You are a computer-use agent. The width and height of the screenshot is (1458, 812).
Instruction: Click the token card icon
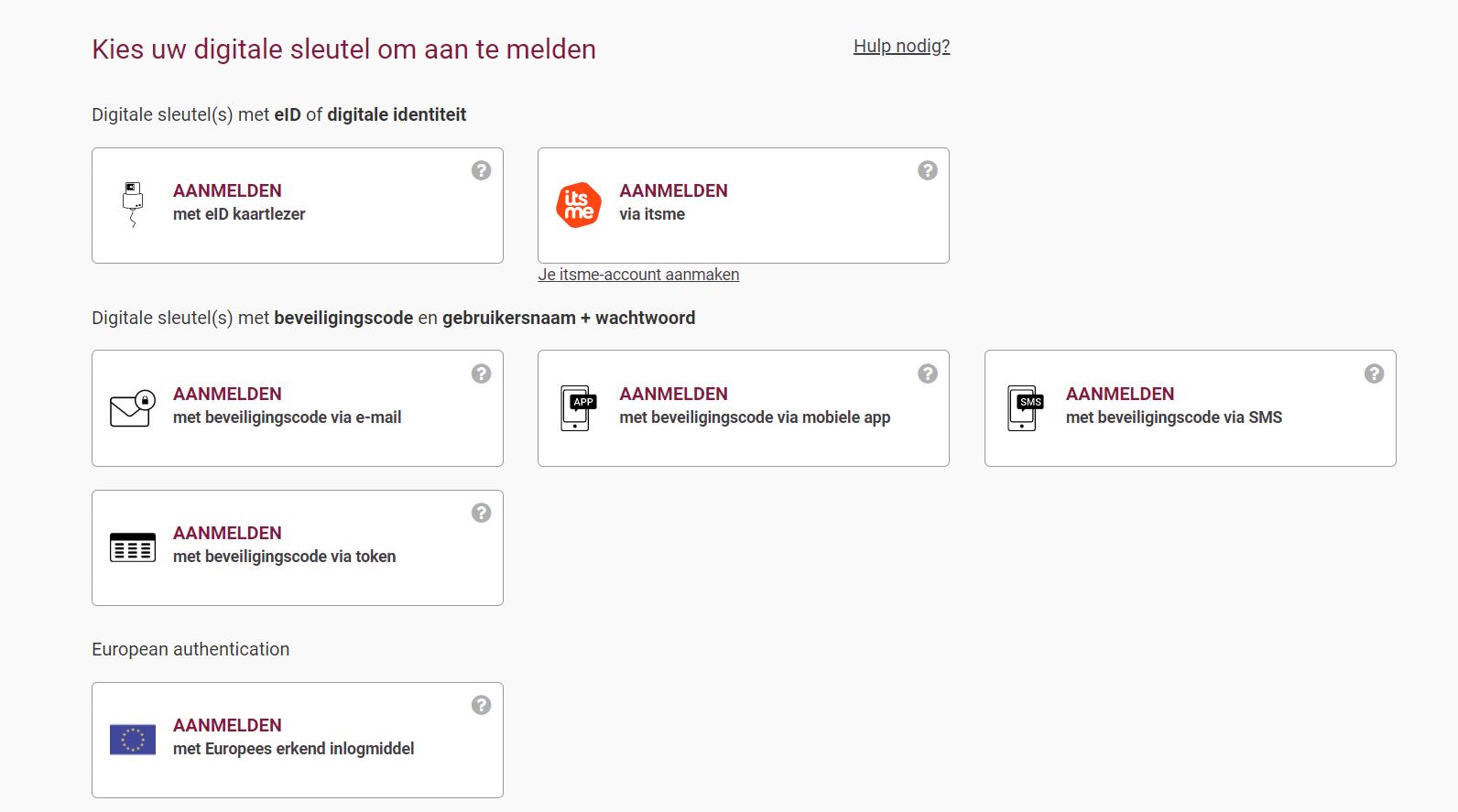133,547
